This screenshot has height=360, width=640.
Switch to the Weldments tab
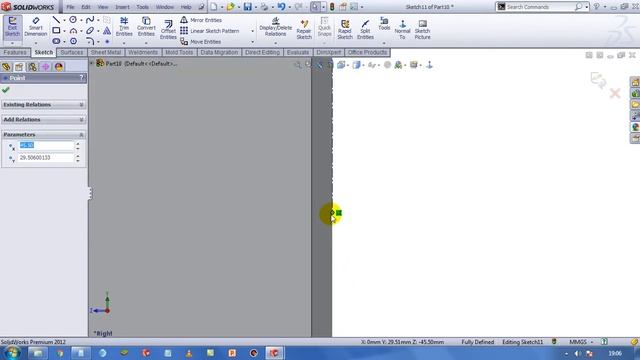pyautogui.click(x=143, y=52)
